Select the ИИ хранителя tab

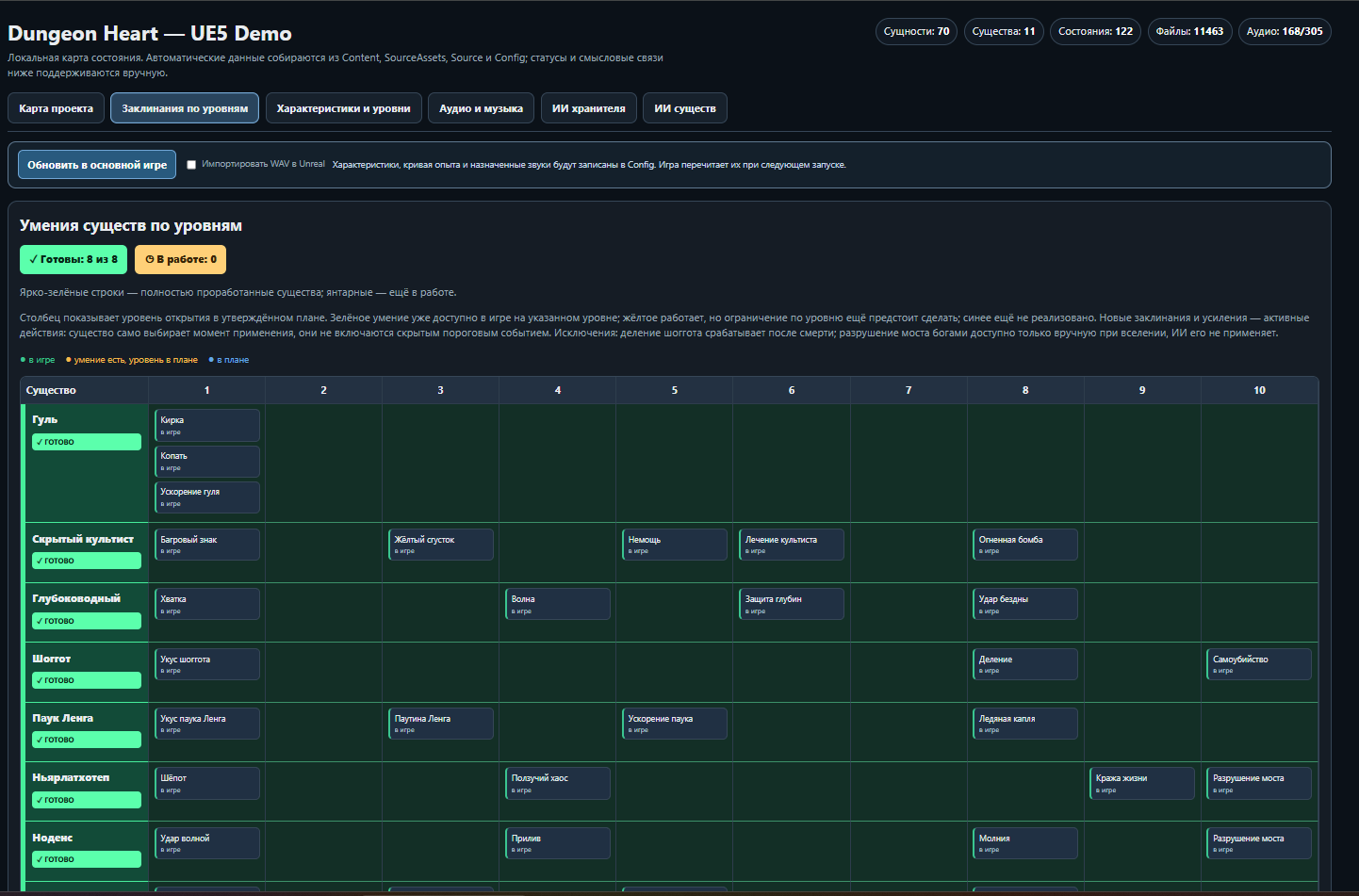[588, 108]
